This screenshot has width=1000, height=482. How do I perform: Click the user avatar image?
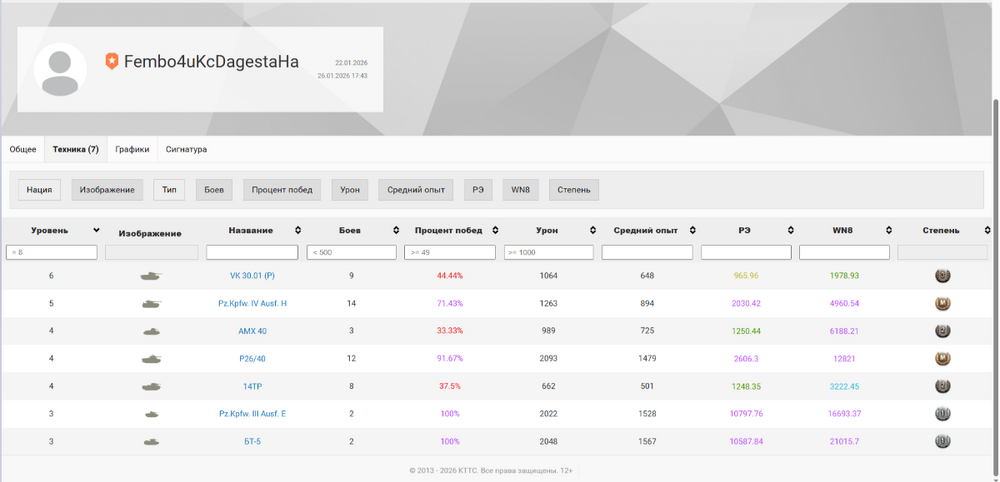pos(60,69)
